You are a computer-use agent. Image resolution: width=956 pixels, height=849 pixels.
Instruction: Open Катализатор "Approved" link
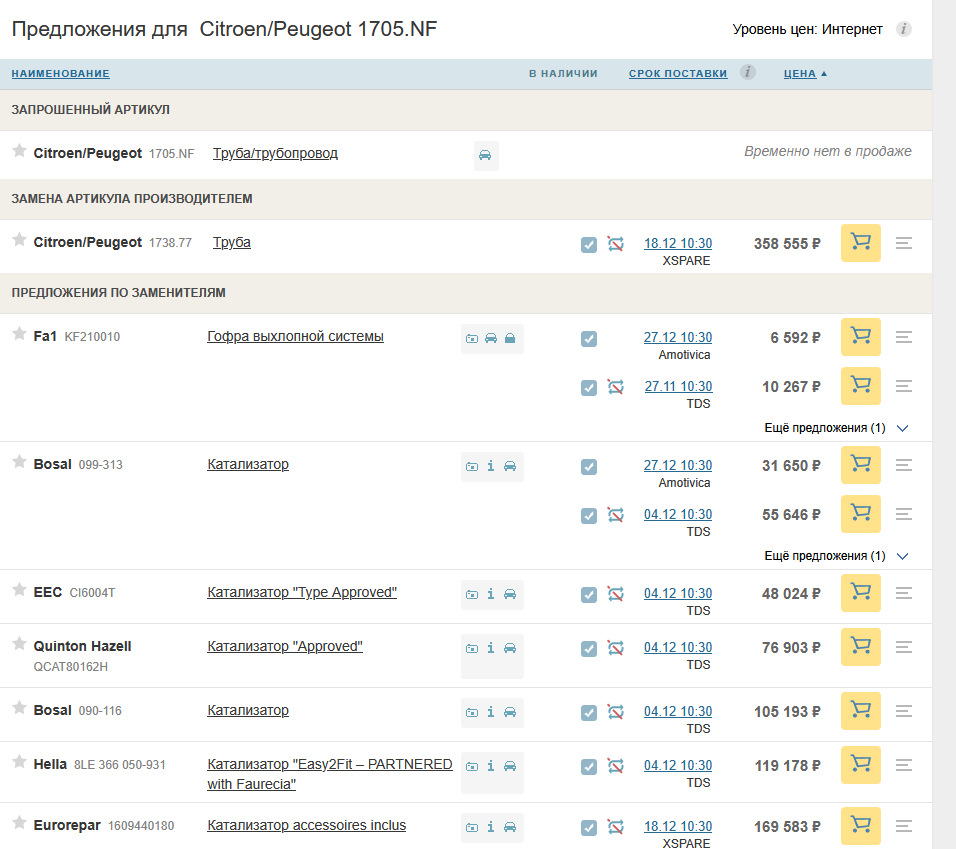point(285,646)
